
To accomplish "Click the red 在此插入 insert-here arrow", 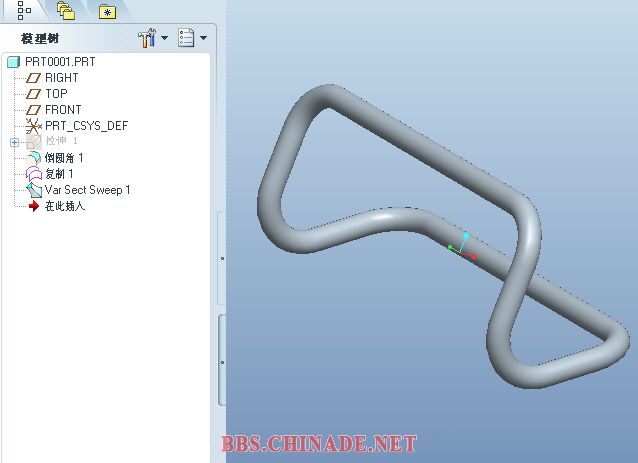I will [33, 206].
